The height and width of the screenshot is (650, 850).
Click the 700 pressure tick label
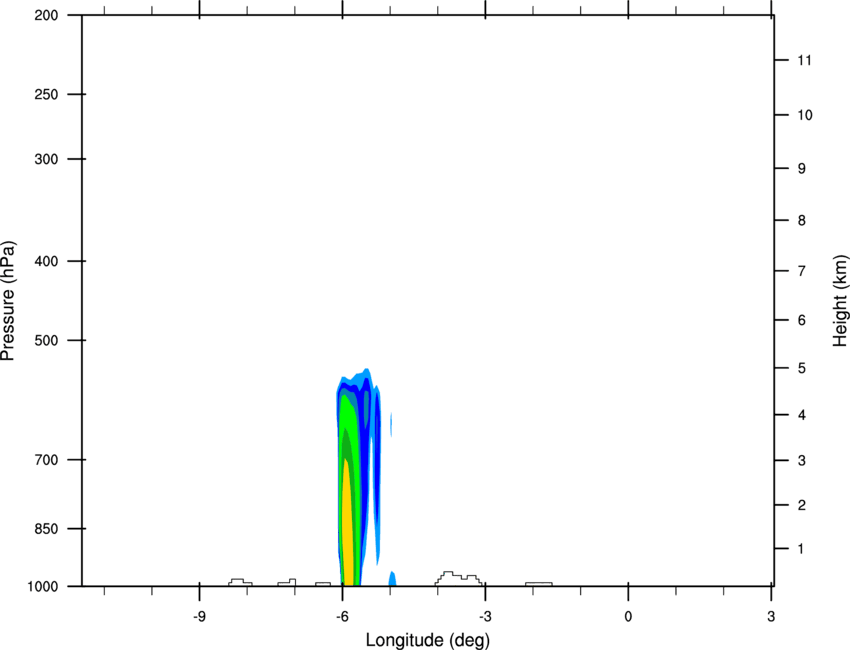(46, 460)
